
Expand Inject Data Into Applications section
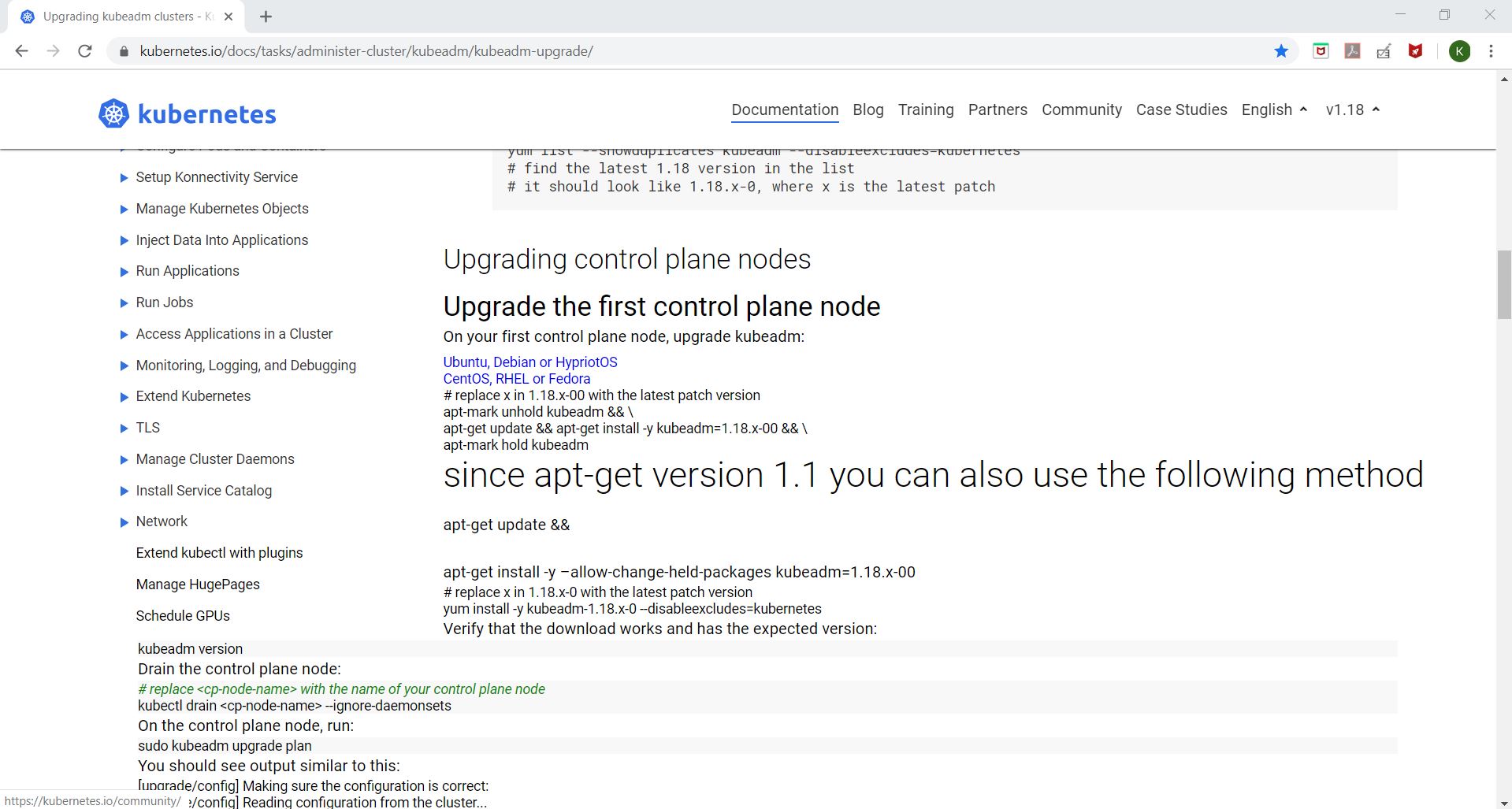[x=124, y=241]
